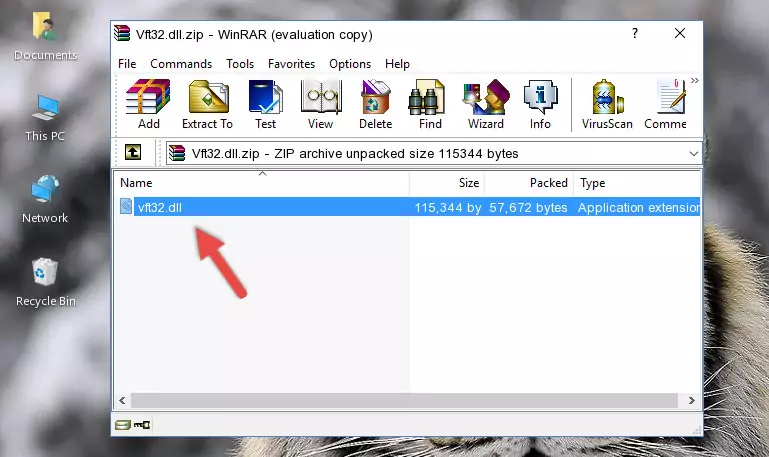Run the Test archive tool
Viewport: 769px width, 457px height.
coord(265,105)
